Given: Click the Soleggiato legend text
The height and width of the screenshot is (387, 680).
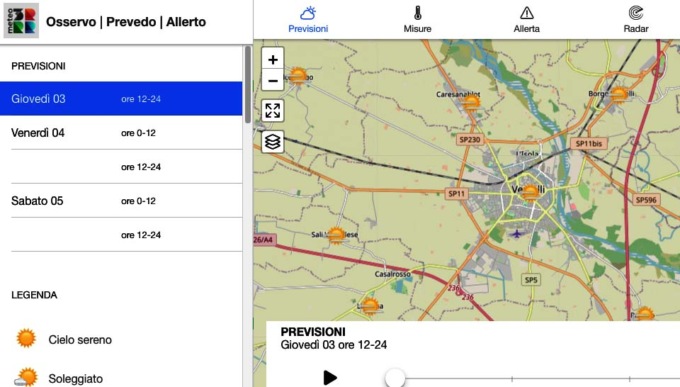Looking at the screenshot, I should tap(75, 379).
